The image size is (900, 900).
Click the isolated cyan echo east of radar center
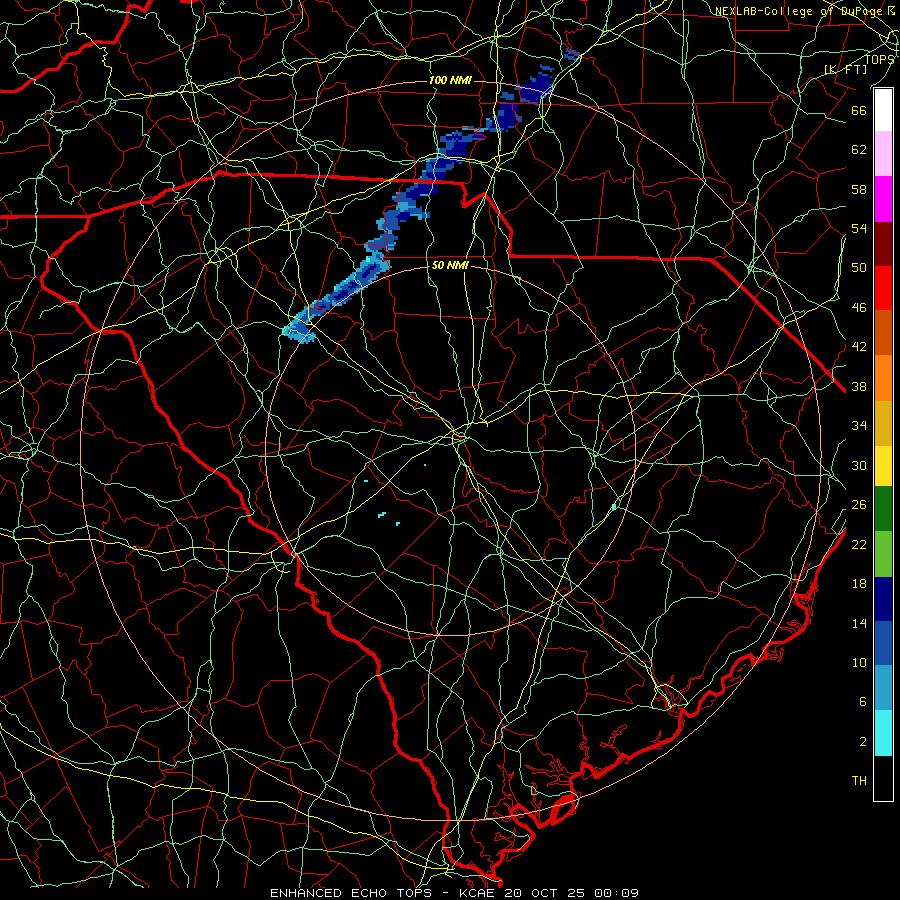pos(614,507)
